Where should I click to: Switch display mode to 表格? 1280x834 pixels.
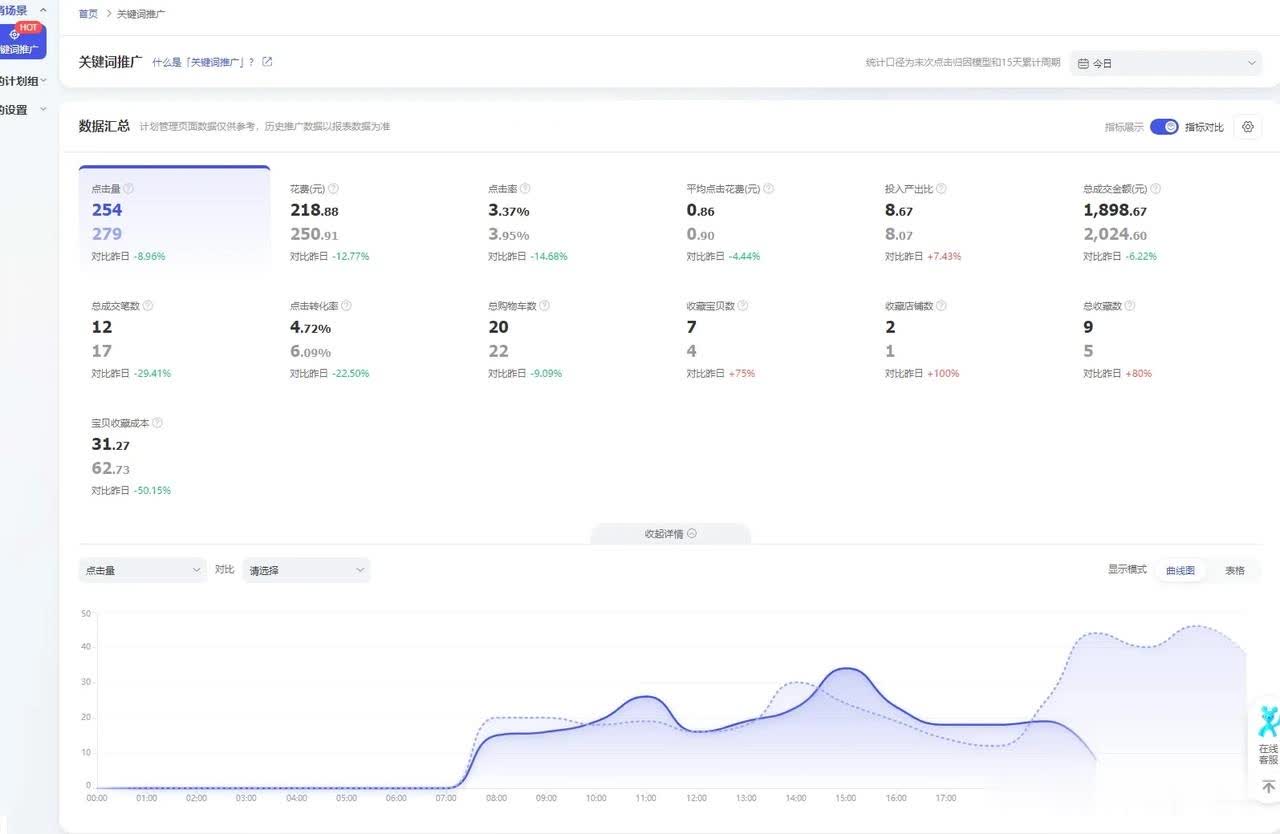click(x=1235, y=570)
